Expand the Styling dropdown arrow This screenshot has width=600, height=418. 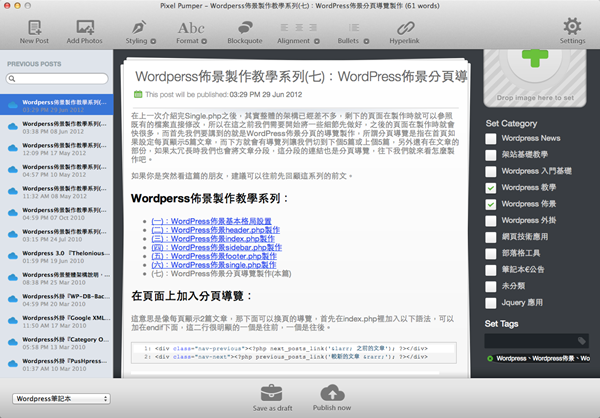[153, 41]
